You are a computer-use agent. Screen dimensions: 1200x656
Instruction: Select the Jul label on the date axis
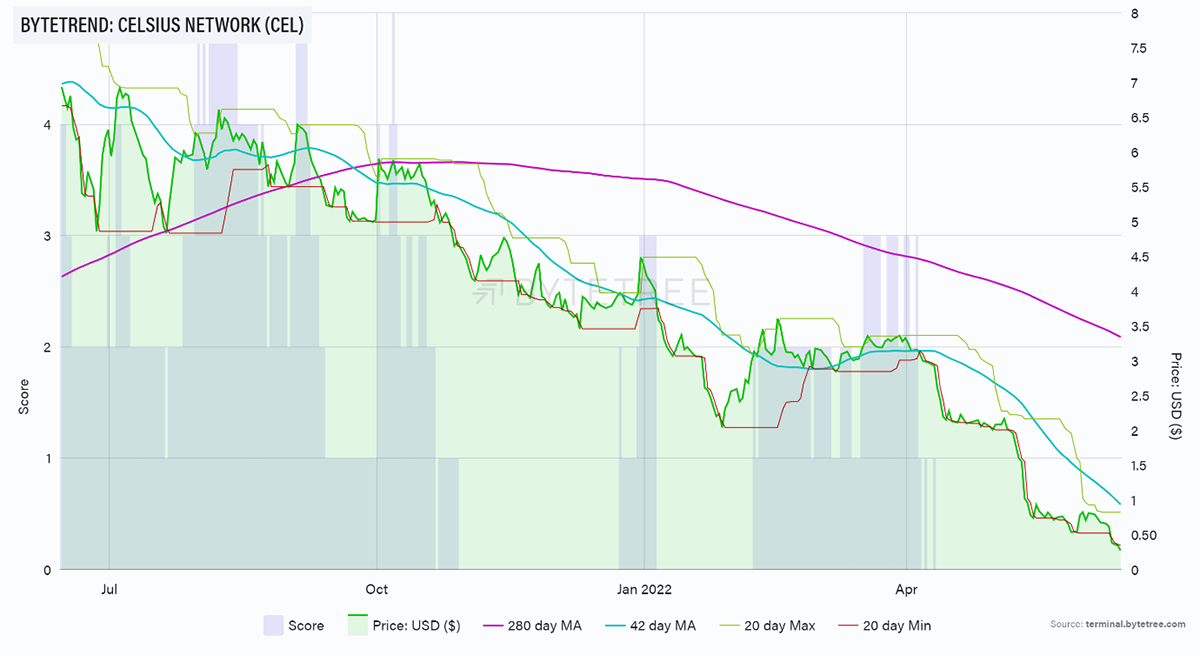109,588
